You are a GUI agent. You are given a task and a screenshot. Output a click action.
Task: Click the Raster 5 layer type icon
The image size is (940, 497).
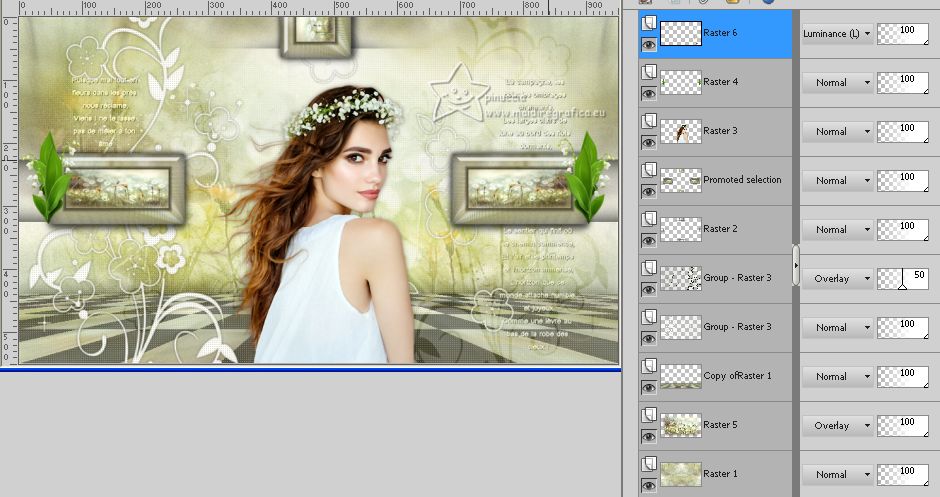(x=648, y=416)
